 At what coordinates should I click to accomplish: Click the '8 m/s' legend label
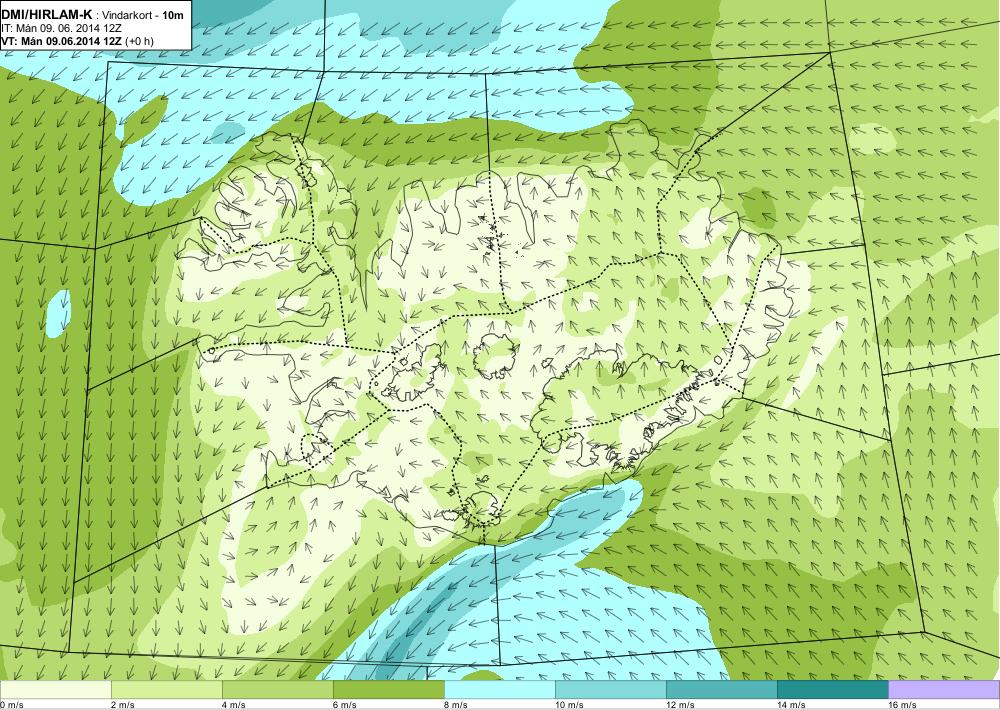pyautogui.click(x=455, y=705)
